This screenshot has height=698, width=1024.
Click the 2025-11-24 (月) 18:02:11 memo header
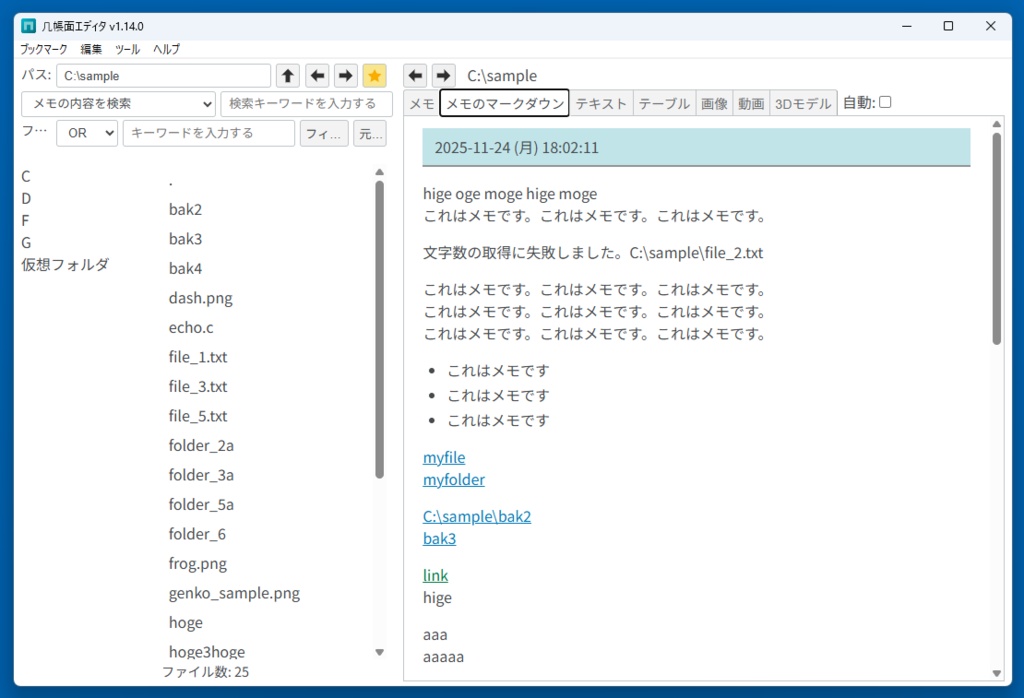(696, 148)
